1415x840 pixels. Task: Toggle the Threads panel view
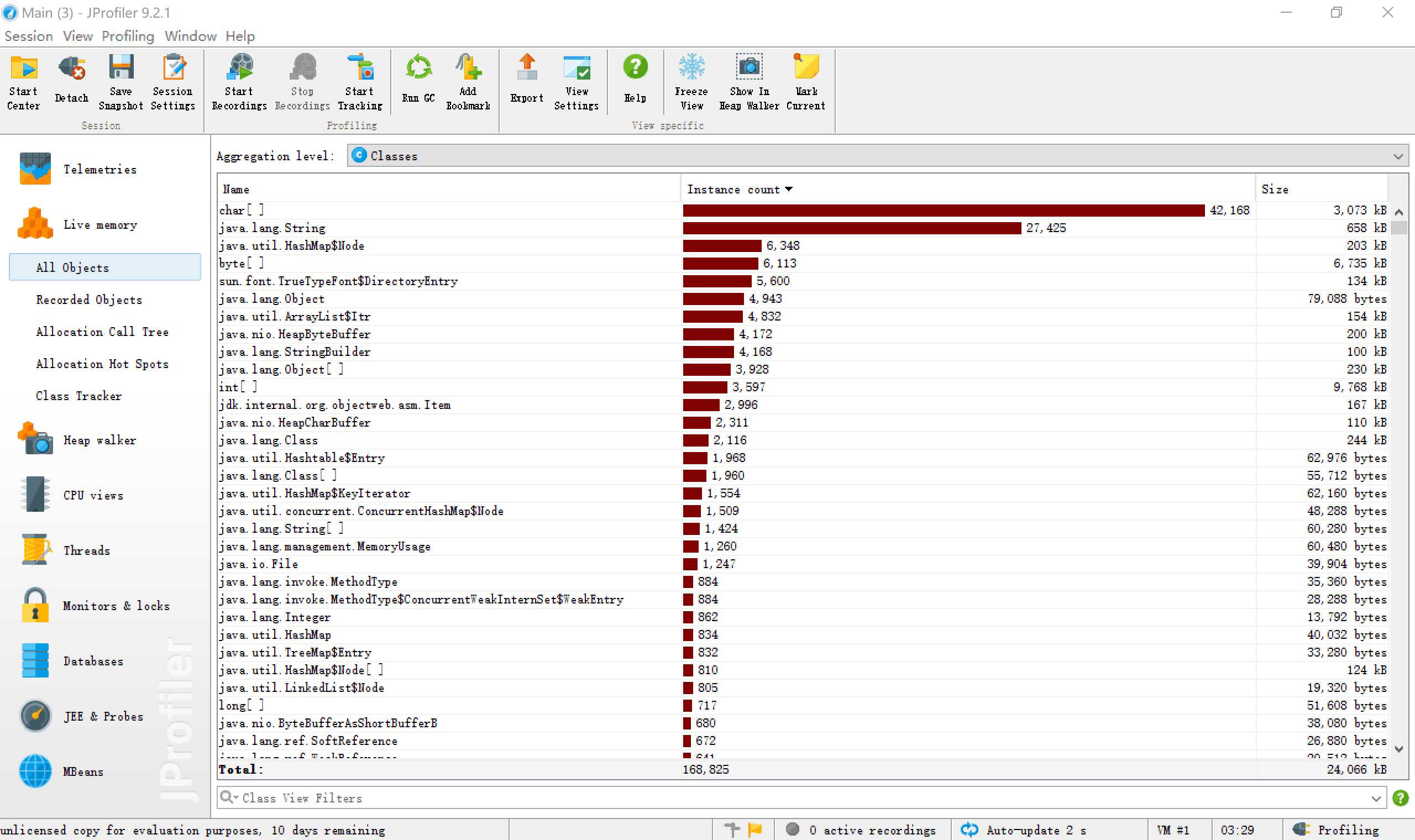point(85,550)
